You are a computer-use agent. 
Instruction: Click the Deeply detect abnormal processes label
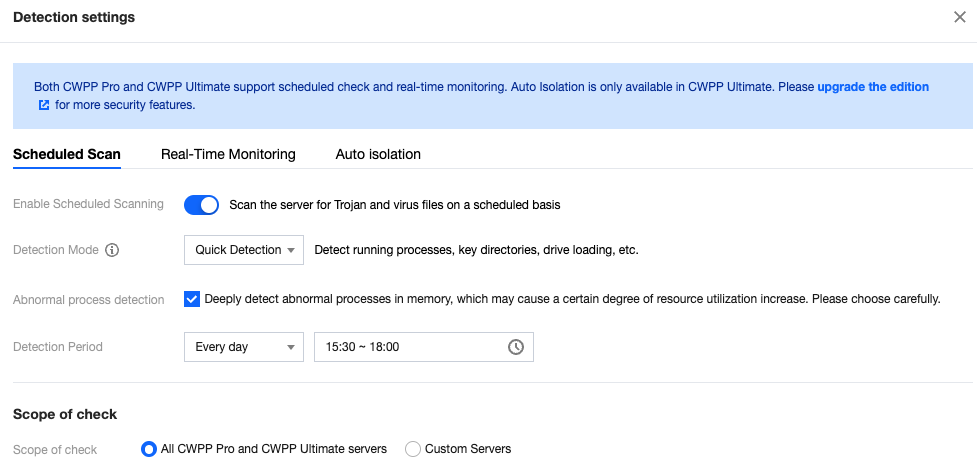572,299
